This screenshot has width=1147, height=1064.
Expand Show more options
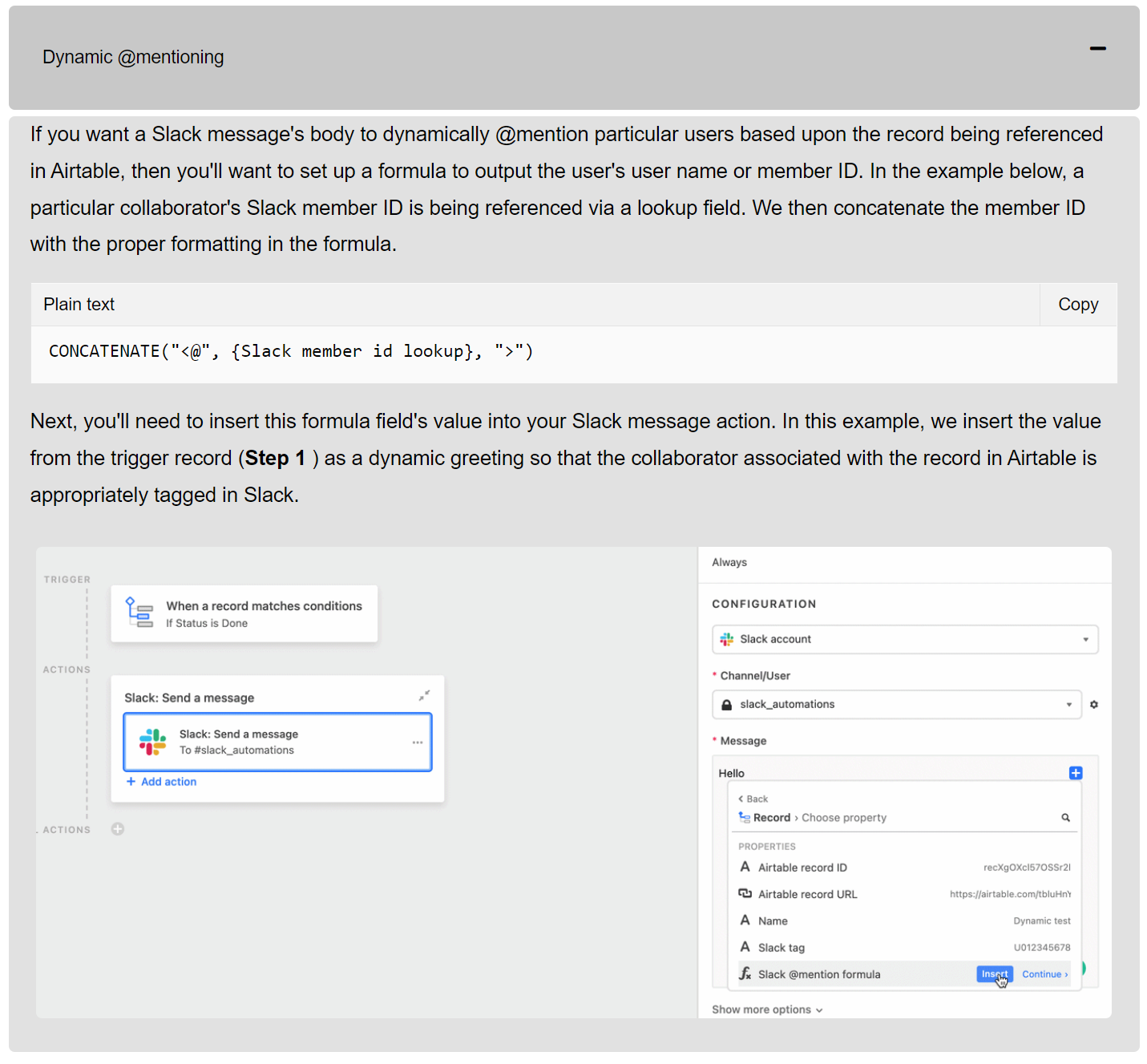(x=767, y=1009)
